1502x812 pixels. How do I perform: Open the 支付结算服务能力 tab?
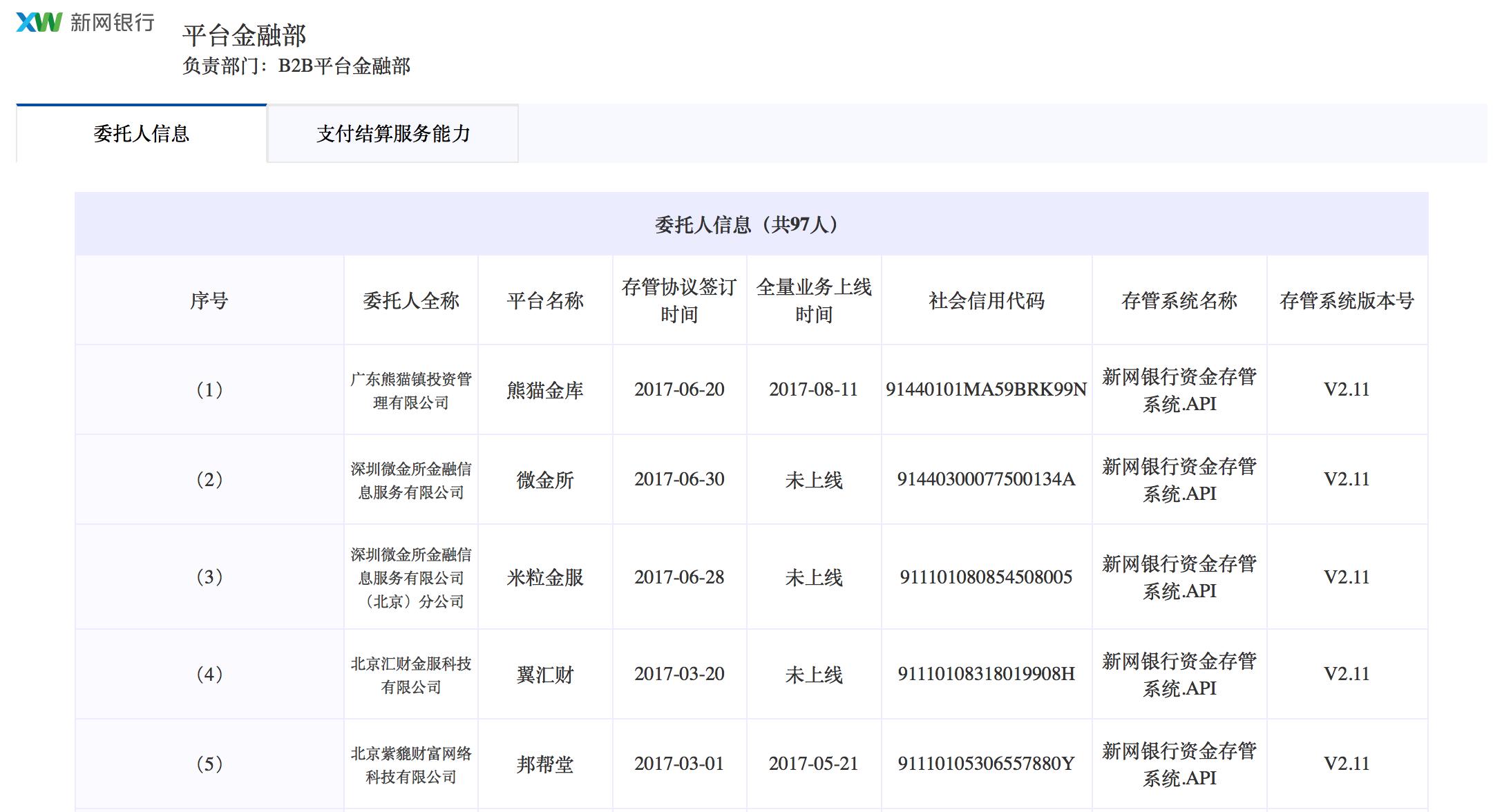[393, 133]
